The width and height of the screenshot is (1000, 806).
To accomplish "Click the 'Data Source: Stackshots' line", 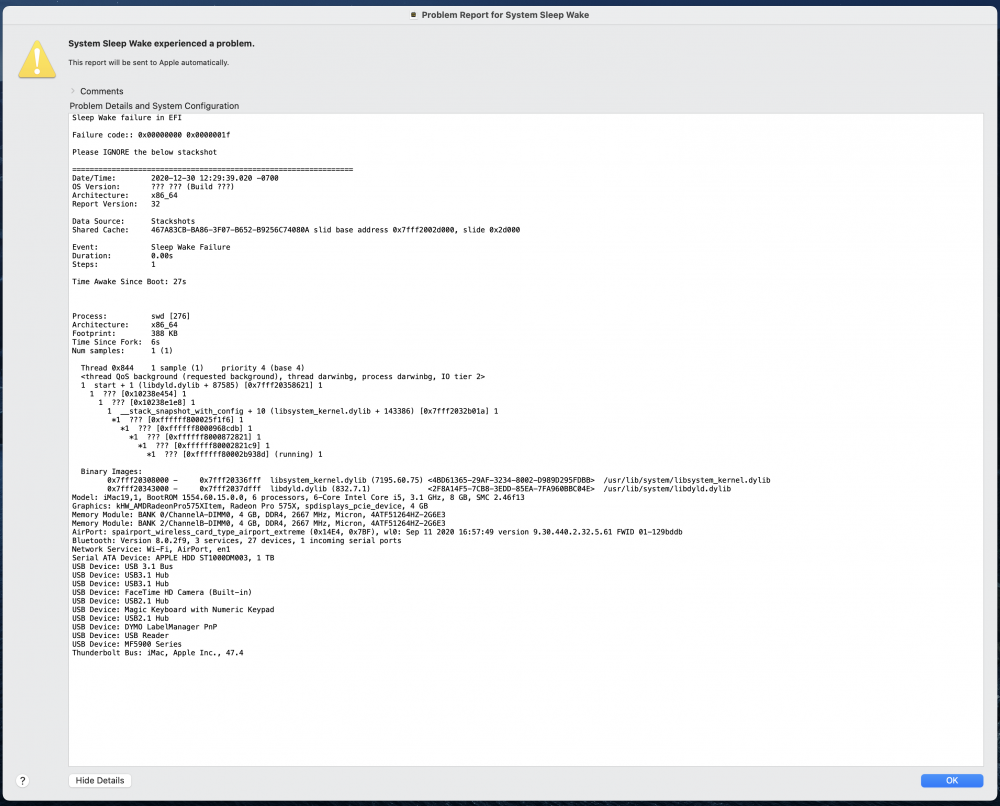I will point(133,221).
